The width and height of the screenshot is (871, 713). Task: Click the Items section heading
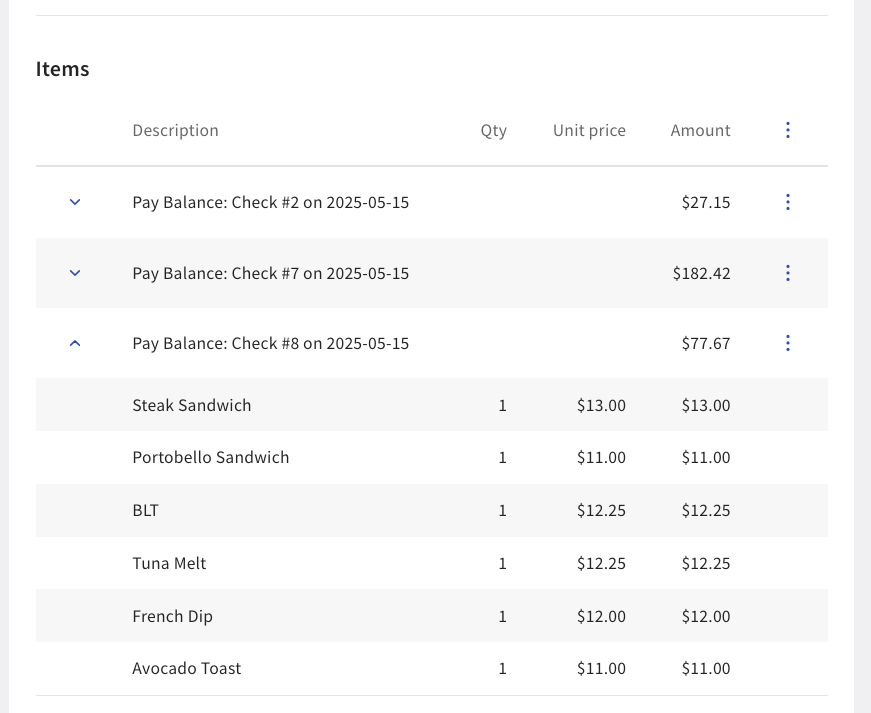62,68
